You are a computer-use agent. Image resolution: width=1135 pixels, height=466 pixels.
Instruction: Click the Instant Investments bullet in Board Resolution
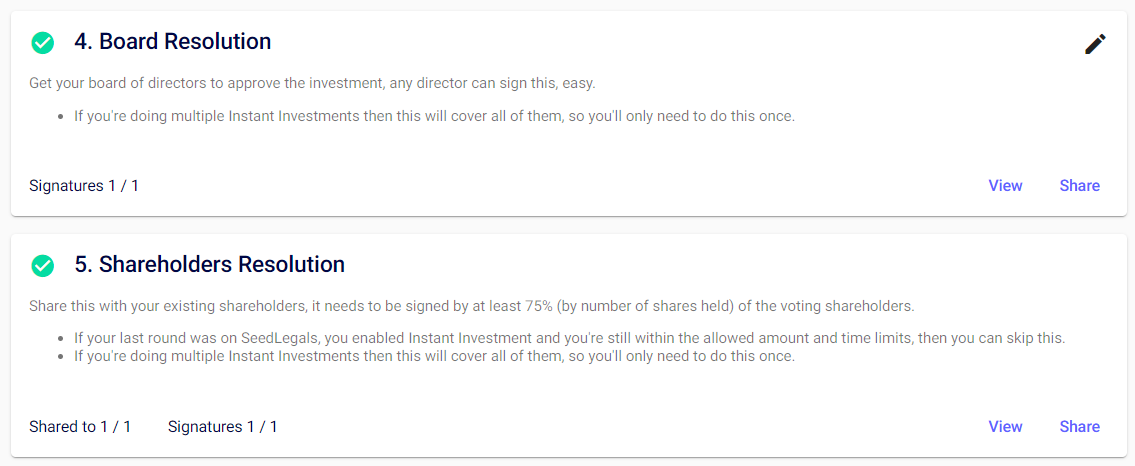tap(434, 116)
